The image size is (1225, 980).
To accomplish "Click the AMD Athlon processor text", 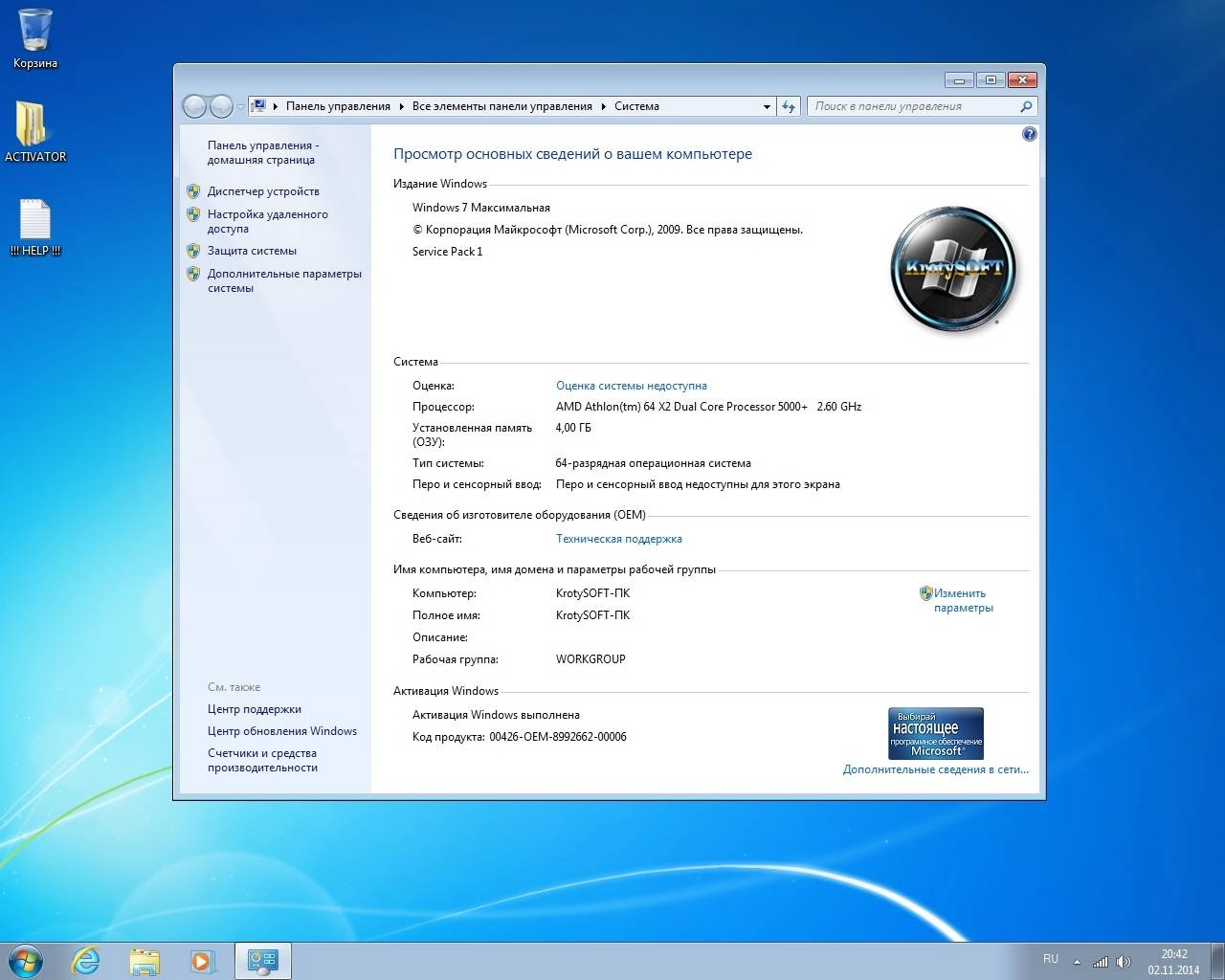I will point(708,407).
